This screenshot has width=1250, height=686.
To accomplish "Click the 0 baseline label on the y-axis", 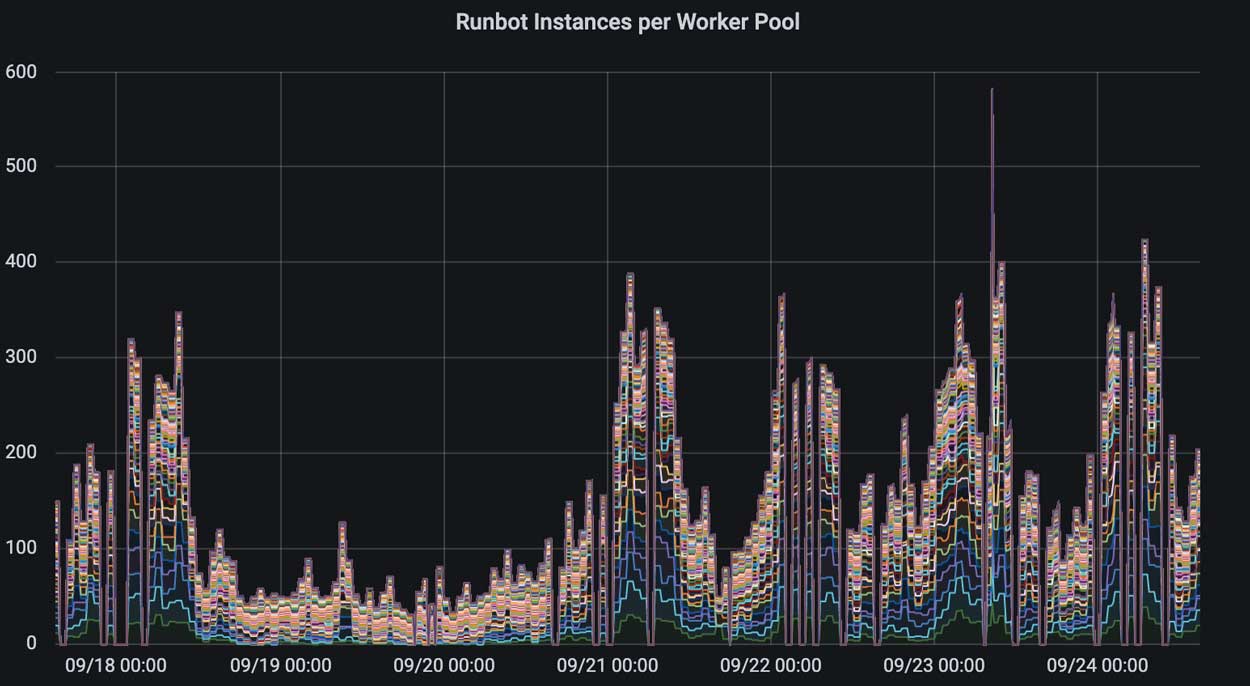I will [x=32, y=643].
